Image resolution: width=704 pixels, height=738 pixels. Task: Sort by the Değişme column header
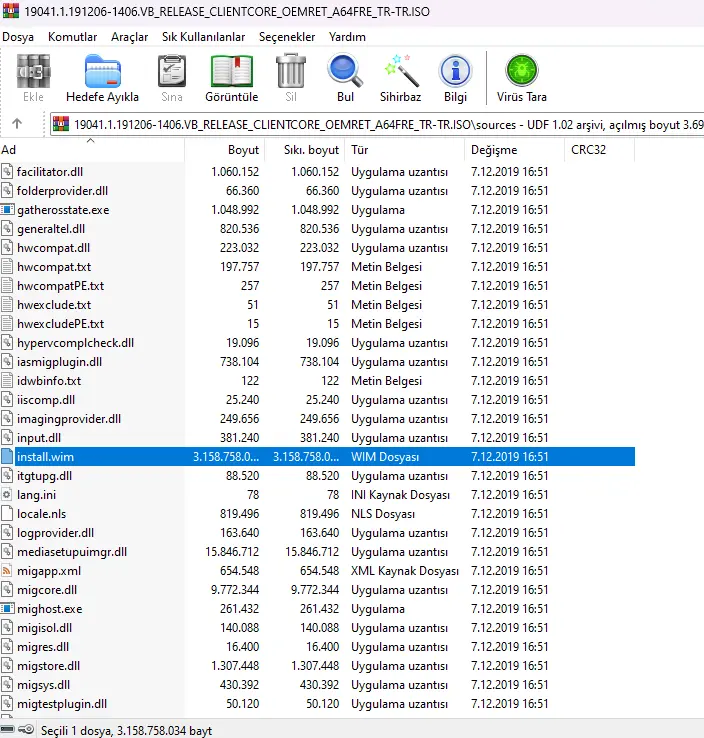click(514, 150)
